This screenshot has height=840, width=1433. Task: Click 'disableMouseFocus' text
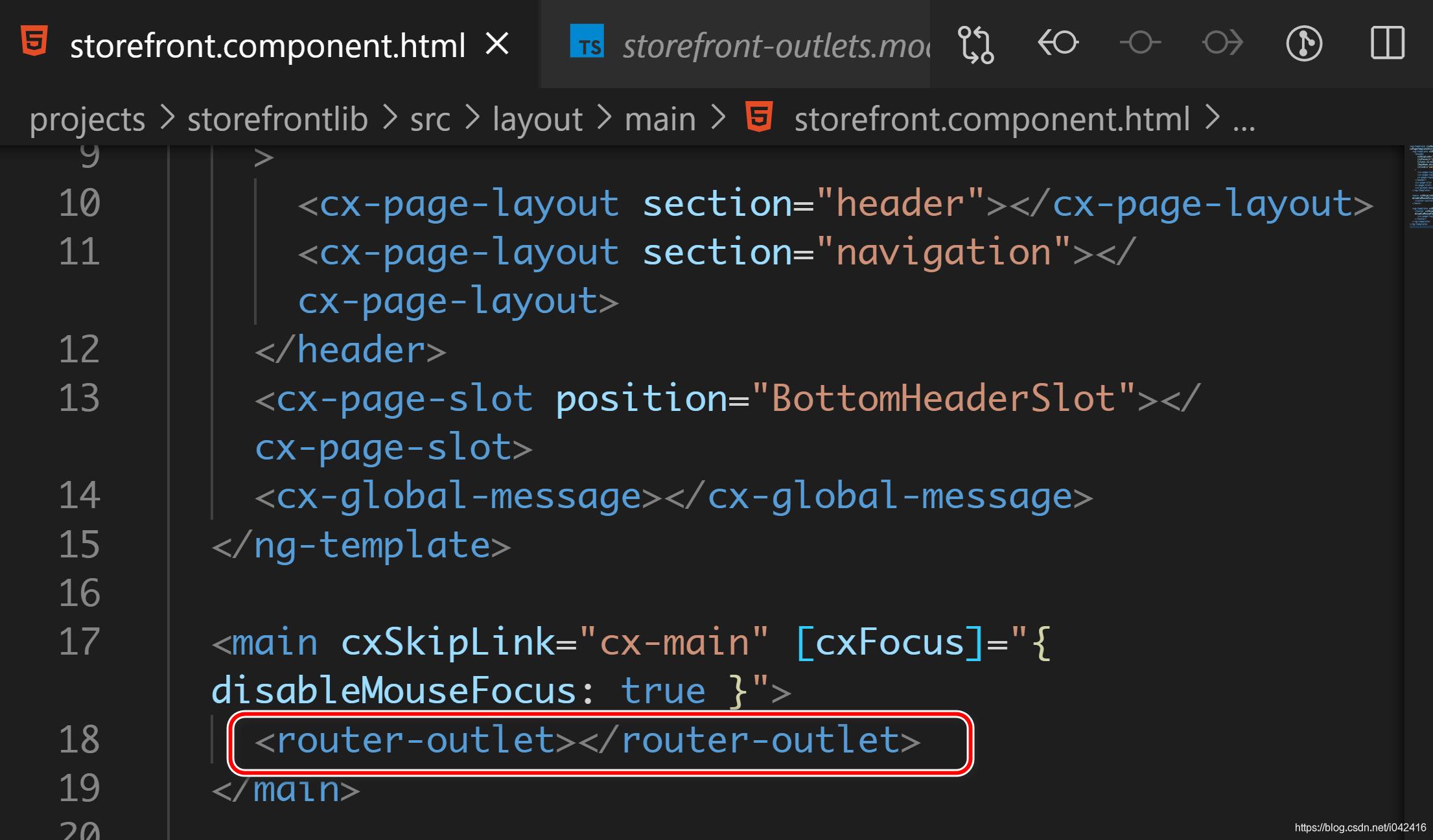(393, 692)
